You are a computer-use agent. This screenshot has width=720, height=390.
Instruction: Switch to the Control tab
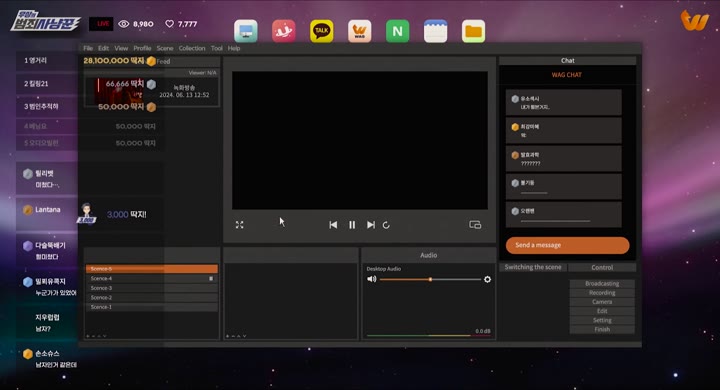(602, 267)
